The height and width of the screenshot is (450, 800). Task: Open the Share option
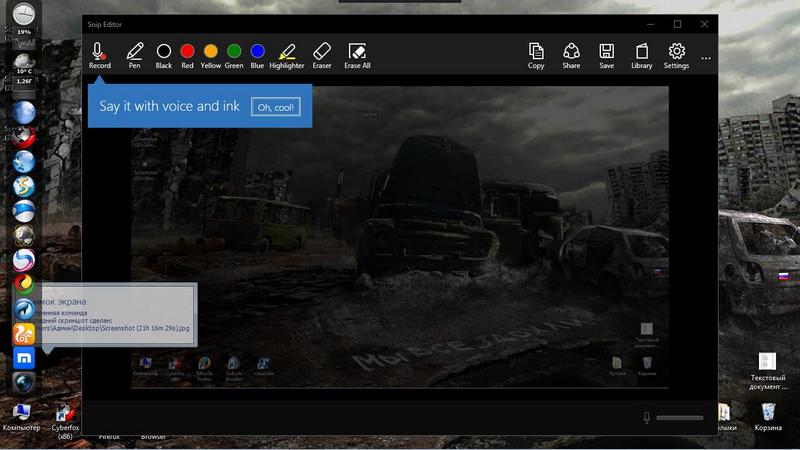click(x=571, y=56)
